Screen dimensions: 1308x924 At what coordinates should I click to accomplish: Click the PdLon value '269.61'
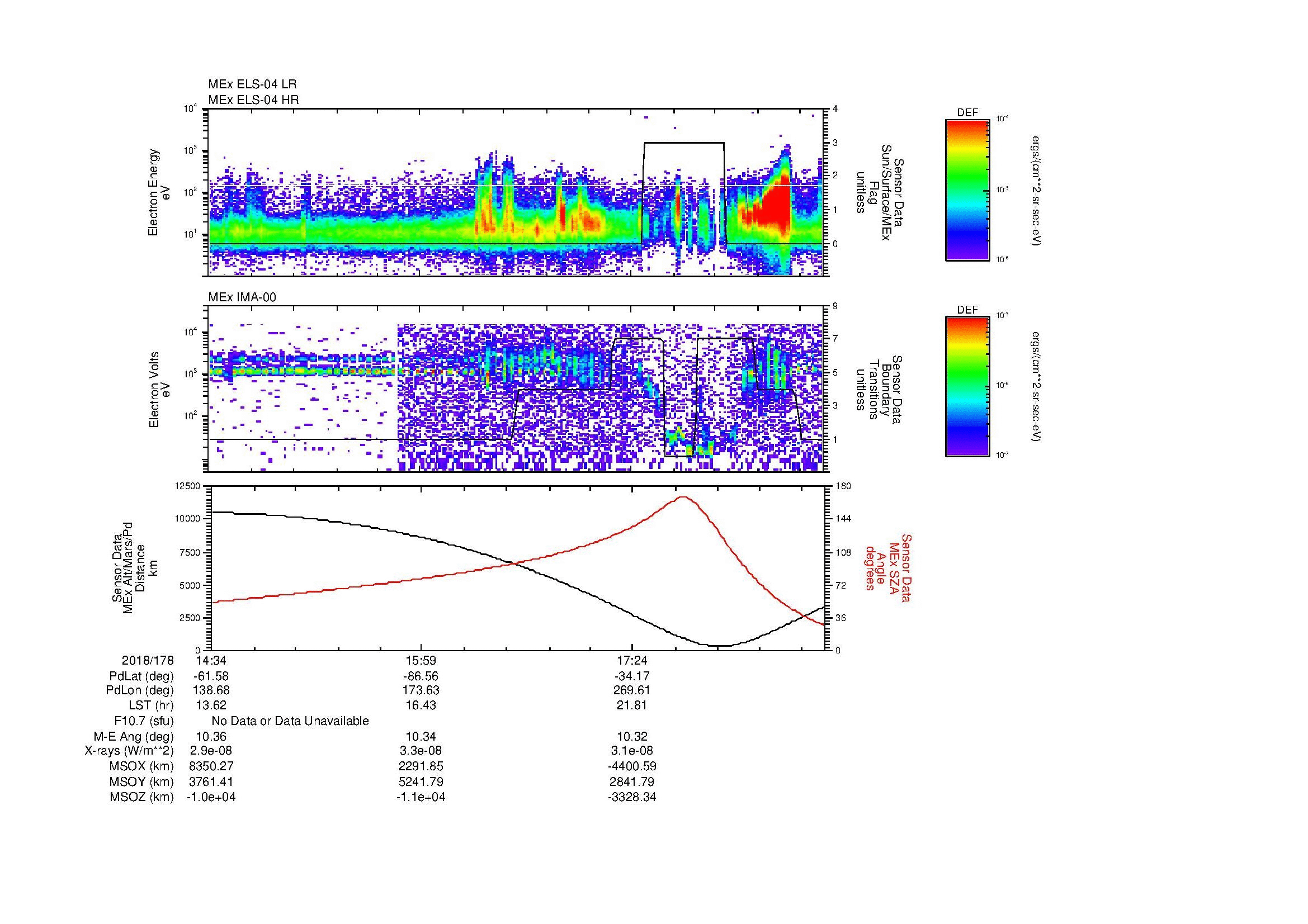[x=632, y=690]
